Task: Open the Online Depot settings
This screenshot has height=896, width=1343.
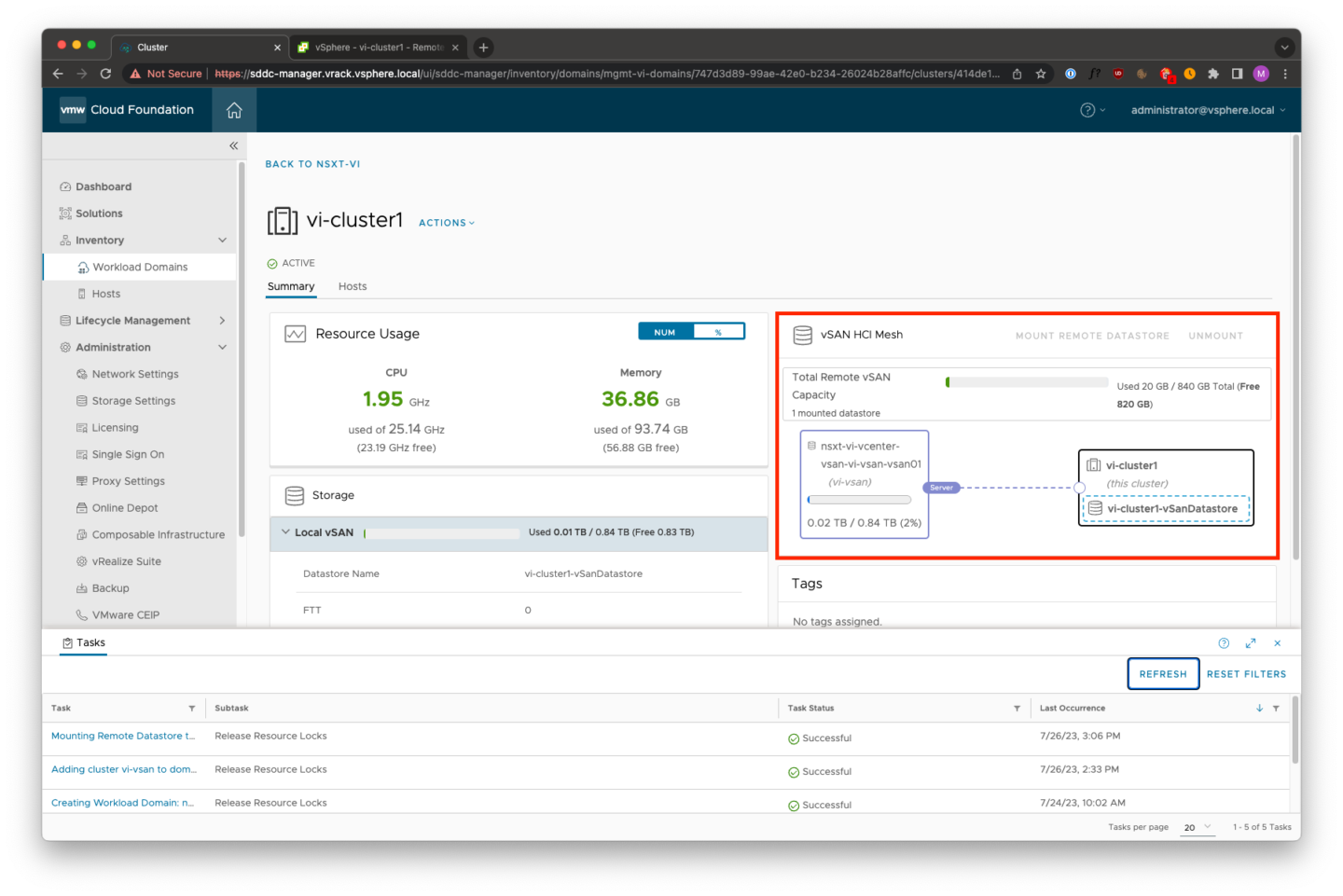Action: (x=124, y=507)
